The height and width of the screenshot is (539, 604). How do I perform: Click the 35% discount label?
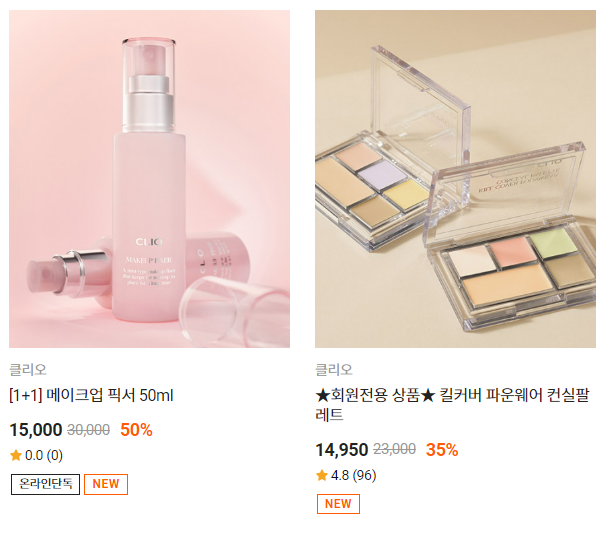(x=442, y=450)
